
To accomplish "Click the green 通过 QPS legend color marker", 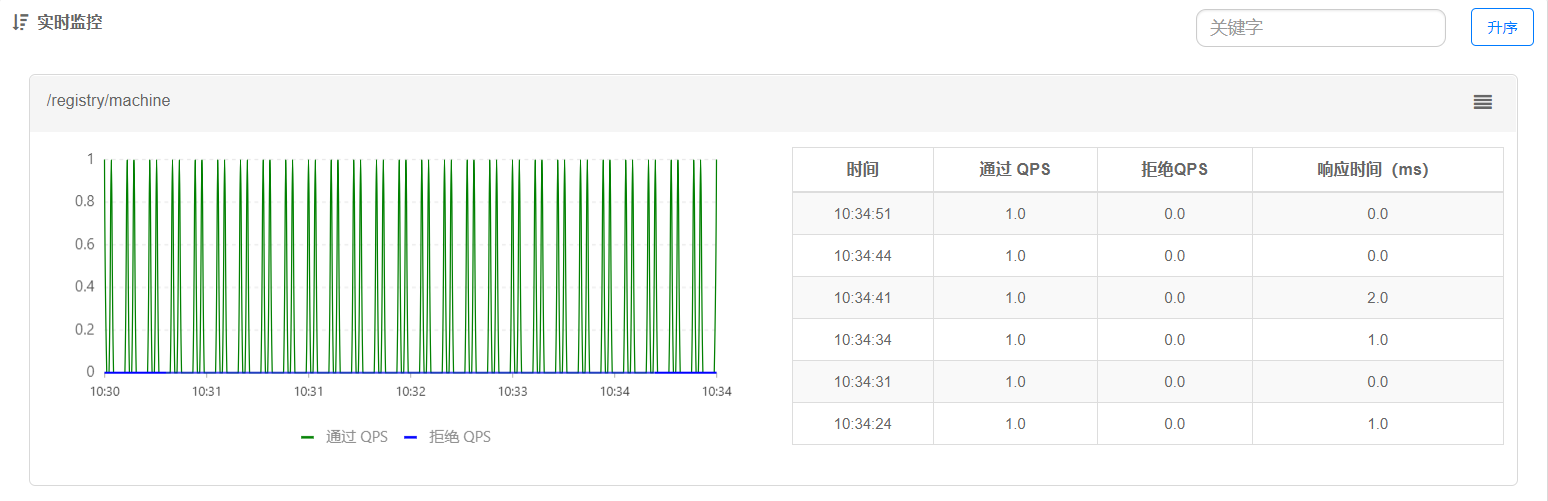I will (x=307, y=438).
